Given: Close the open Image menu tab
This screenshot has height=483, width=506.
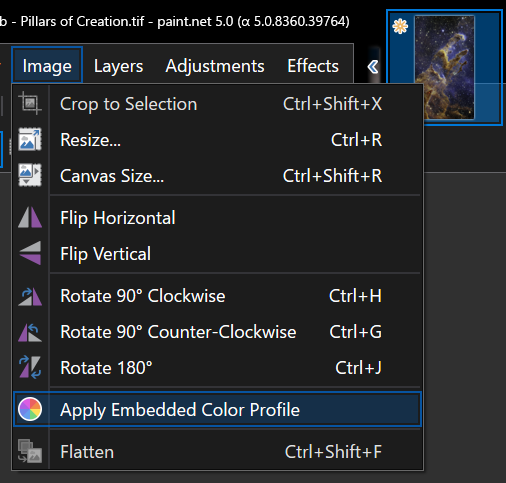Looking at the screenshot, I should (x=47, y=65).
